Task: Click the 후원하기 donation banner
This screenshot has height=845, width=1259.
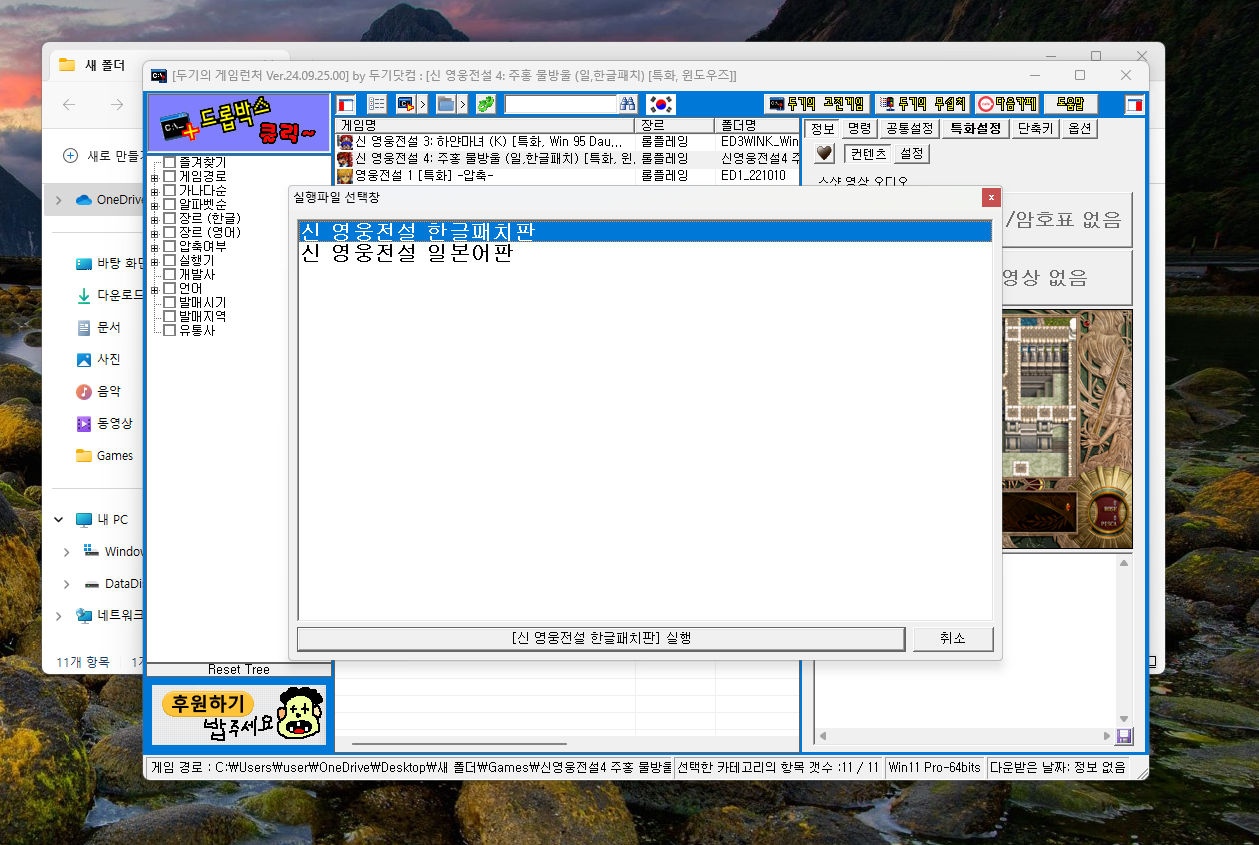Action: click(238, 714)
